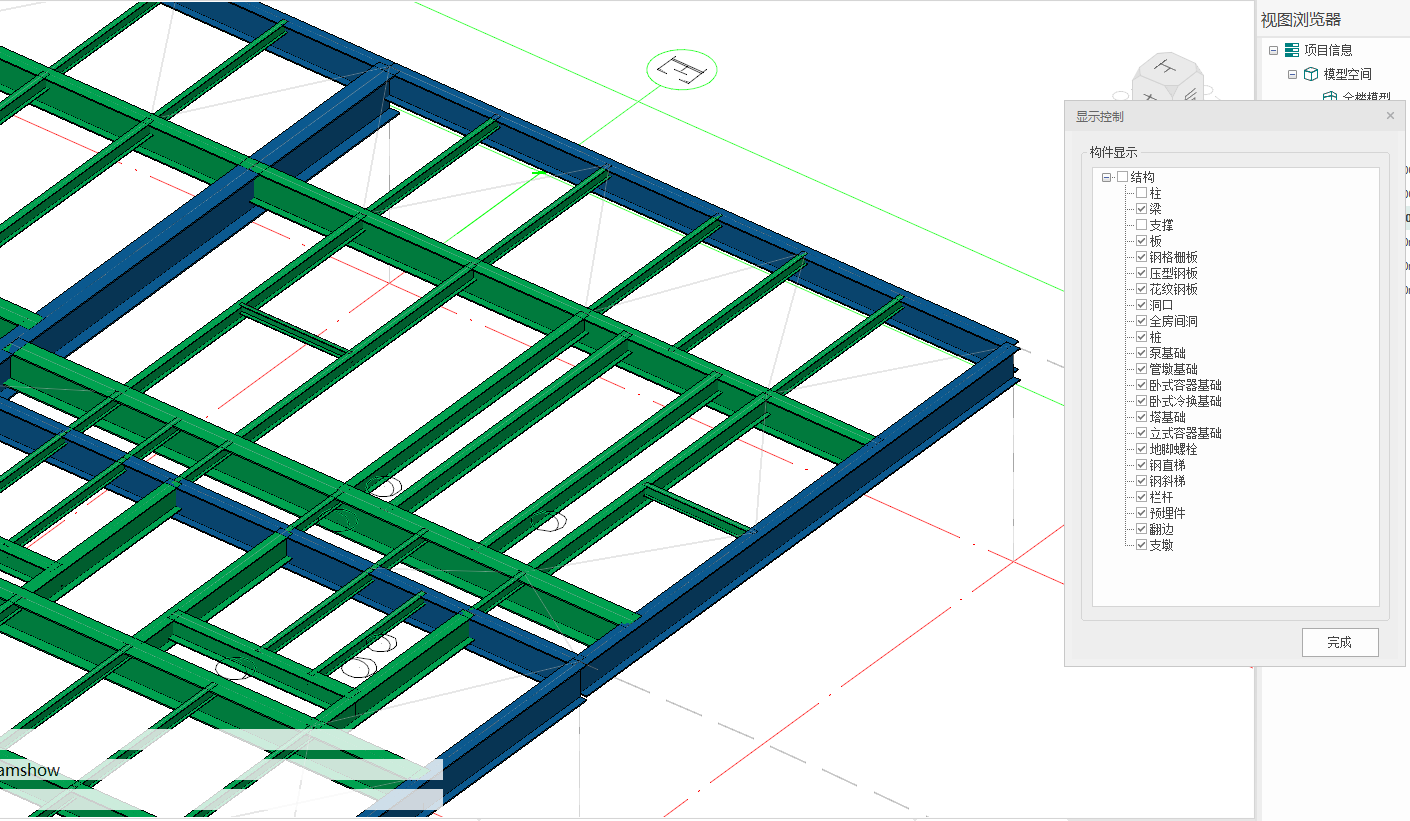Viewport: 1410px width, 821px height.
Task: Uncheck the 梁 checkbox
Action: click(1141, 209)
